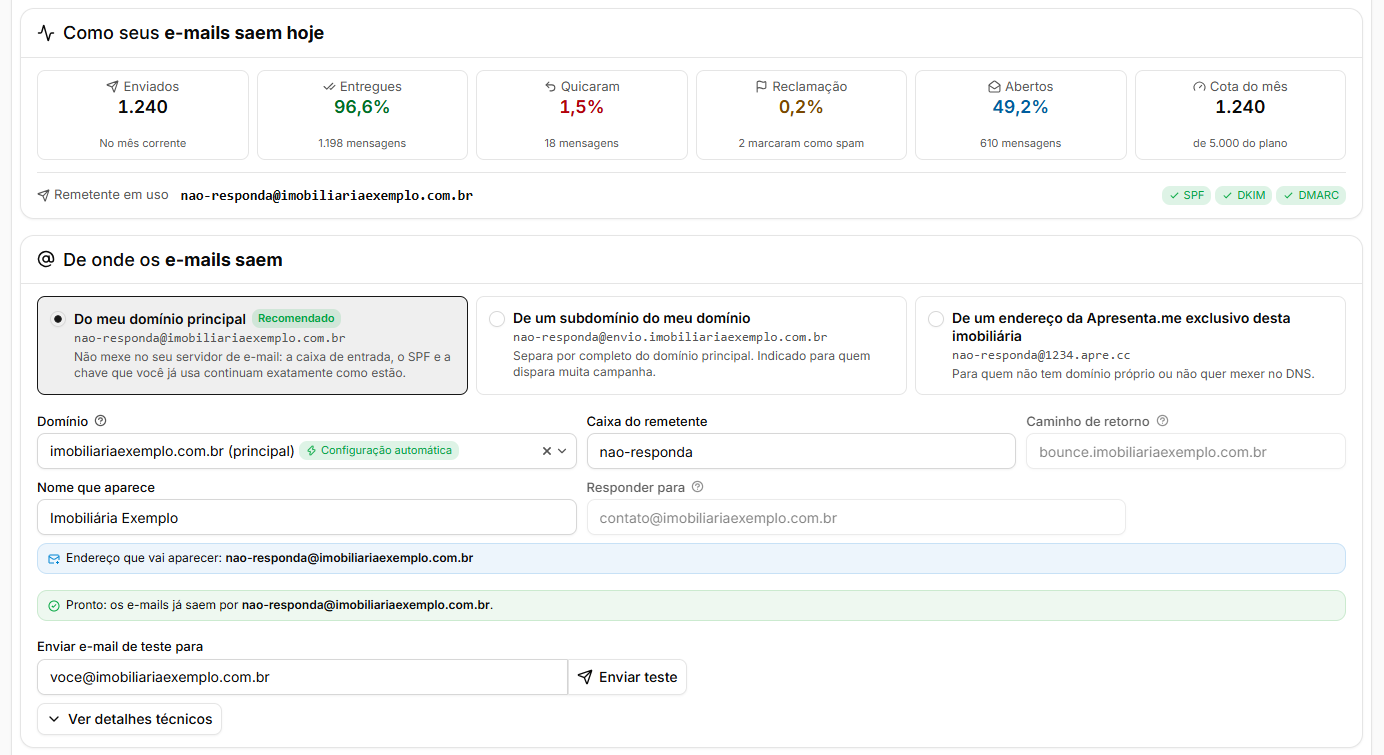Image resolution: width=1384 pixels, height=755 pixels.
Task: Click 'nao-responda@envio.imobiliariaexemplo.com.br' subdomain address
Action: (670, 338)
